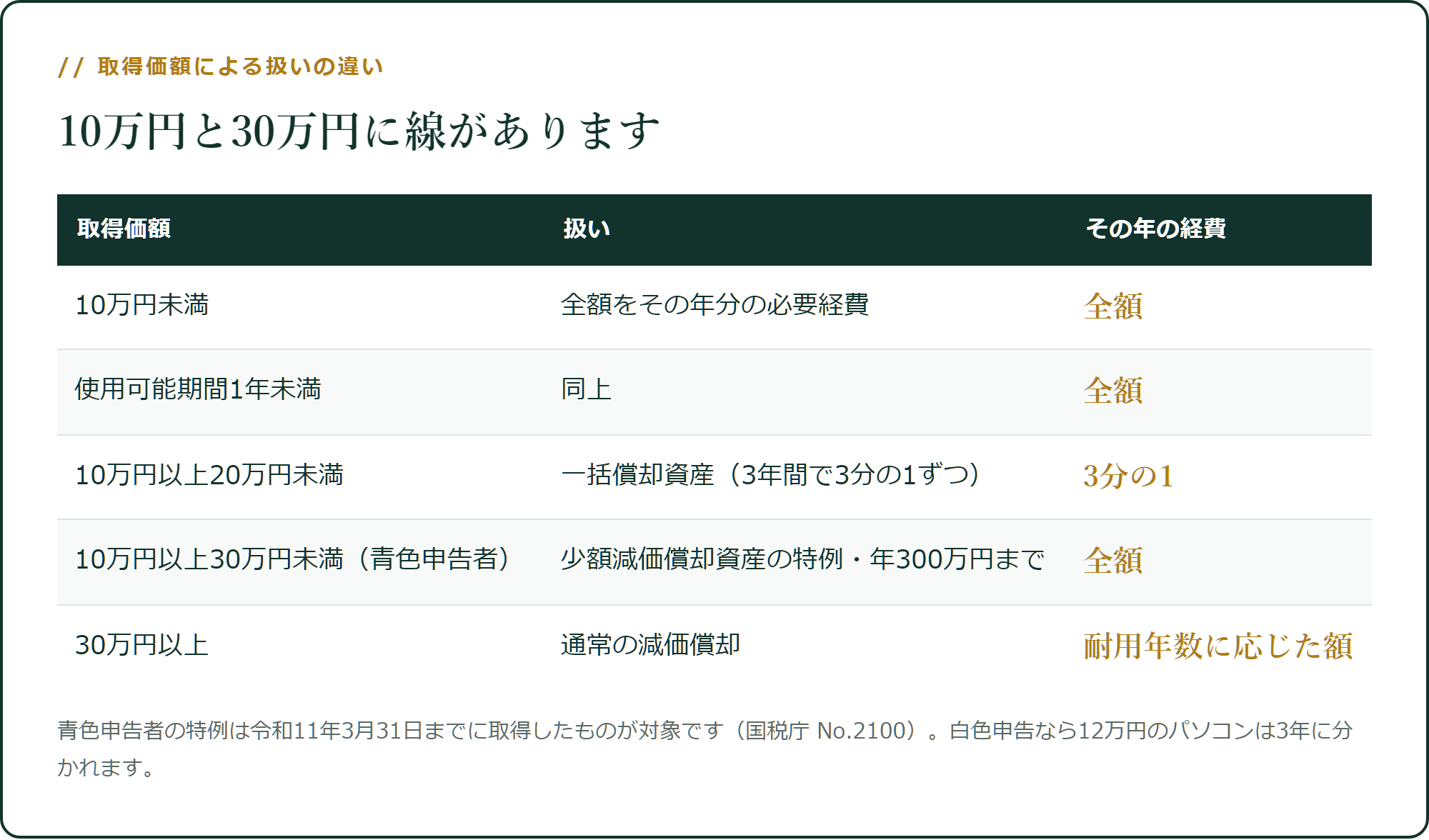Select the 使用可能期間1年未満 cell
1429x840 pixels.
pos(198,389)
